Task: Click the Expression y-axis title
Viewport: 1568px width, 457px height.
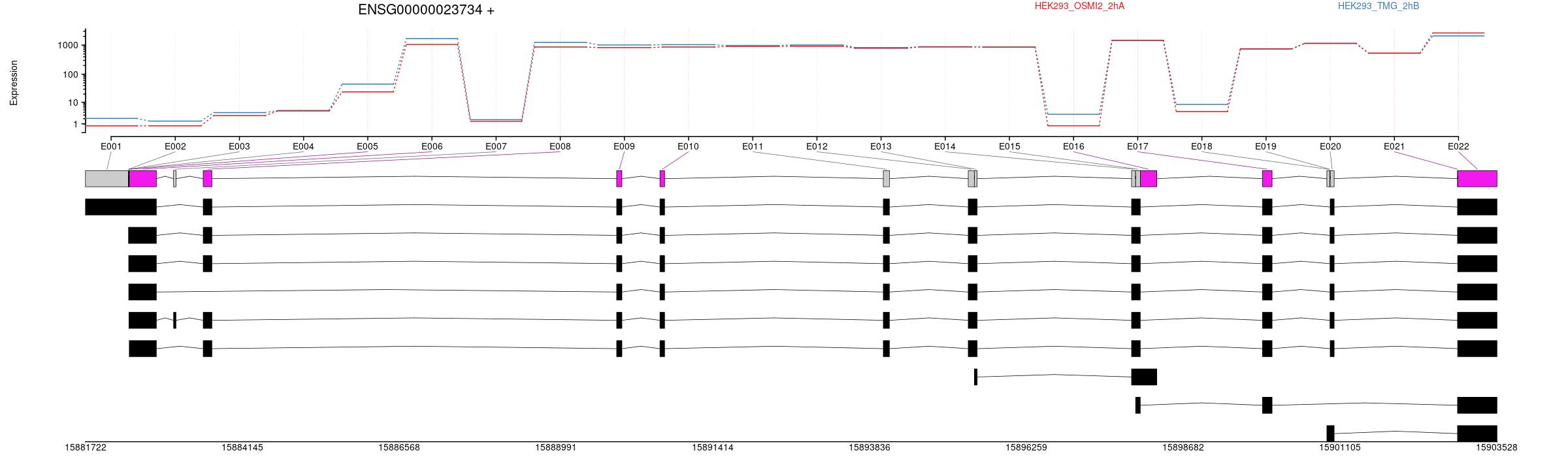Action: pyautogui.click(x=14, y=83)
